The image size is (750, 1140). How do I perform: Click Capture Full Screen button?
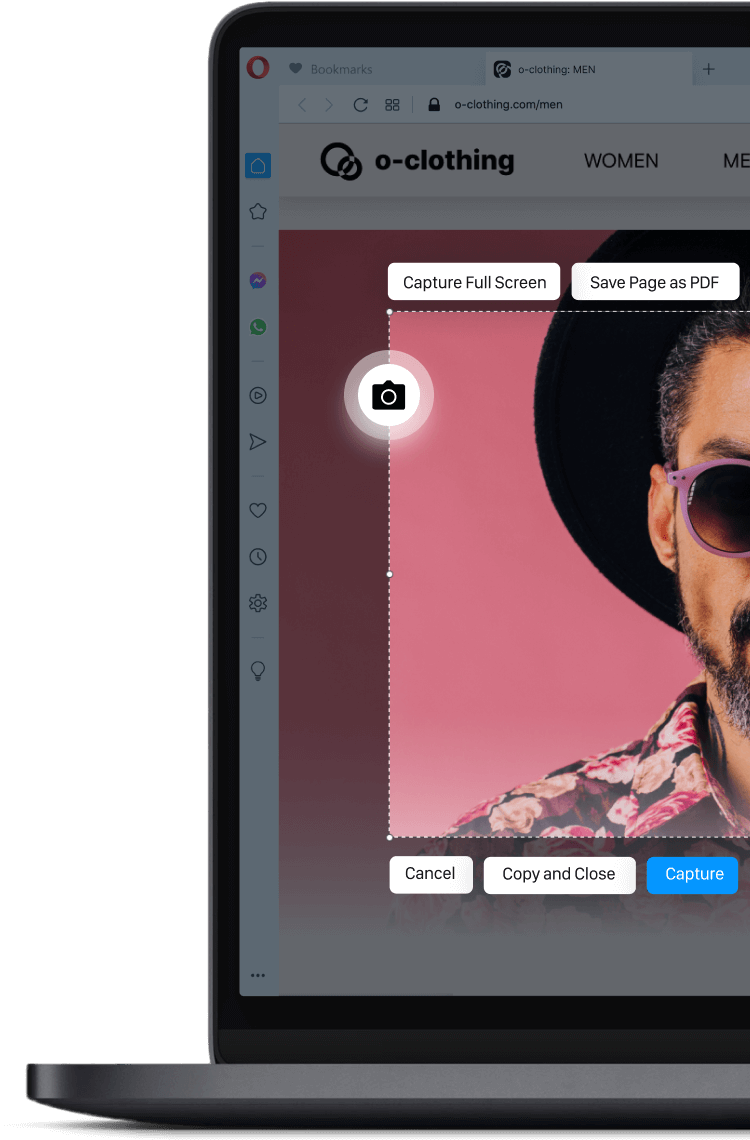[x=474, y=282]
